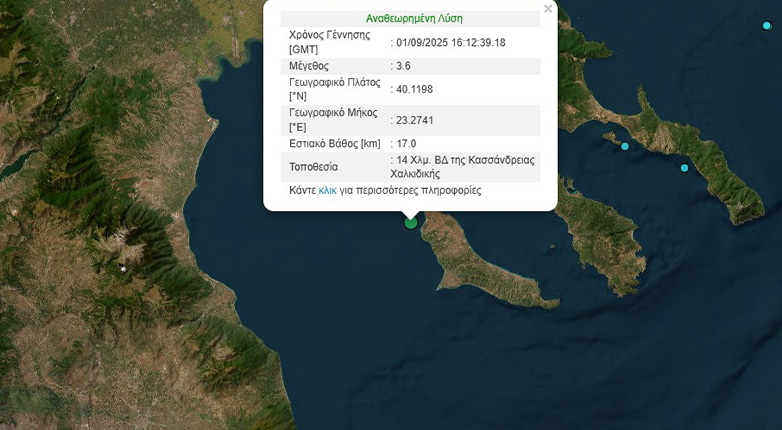Select the cyan marker off the Sithonia coast
782x430 pixels.
click(684, 168)
